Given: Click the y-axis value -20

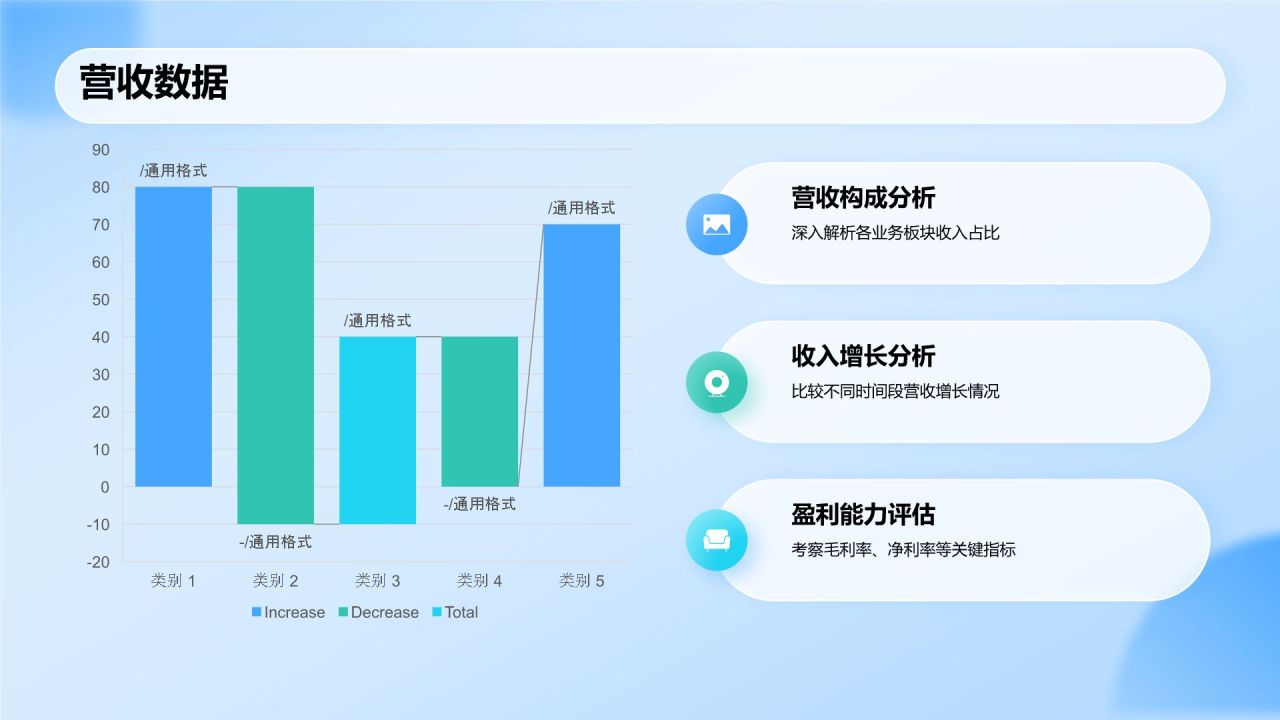Looking at the screenshot, I should (x=98, y=562).
